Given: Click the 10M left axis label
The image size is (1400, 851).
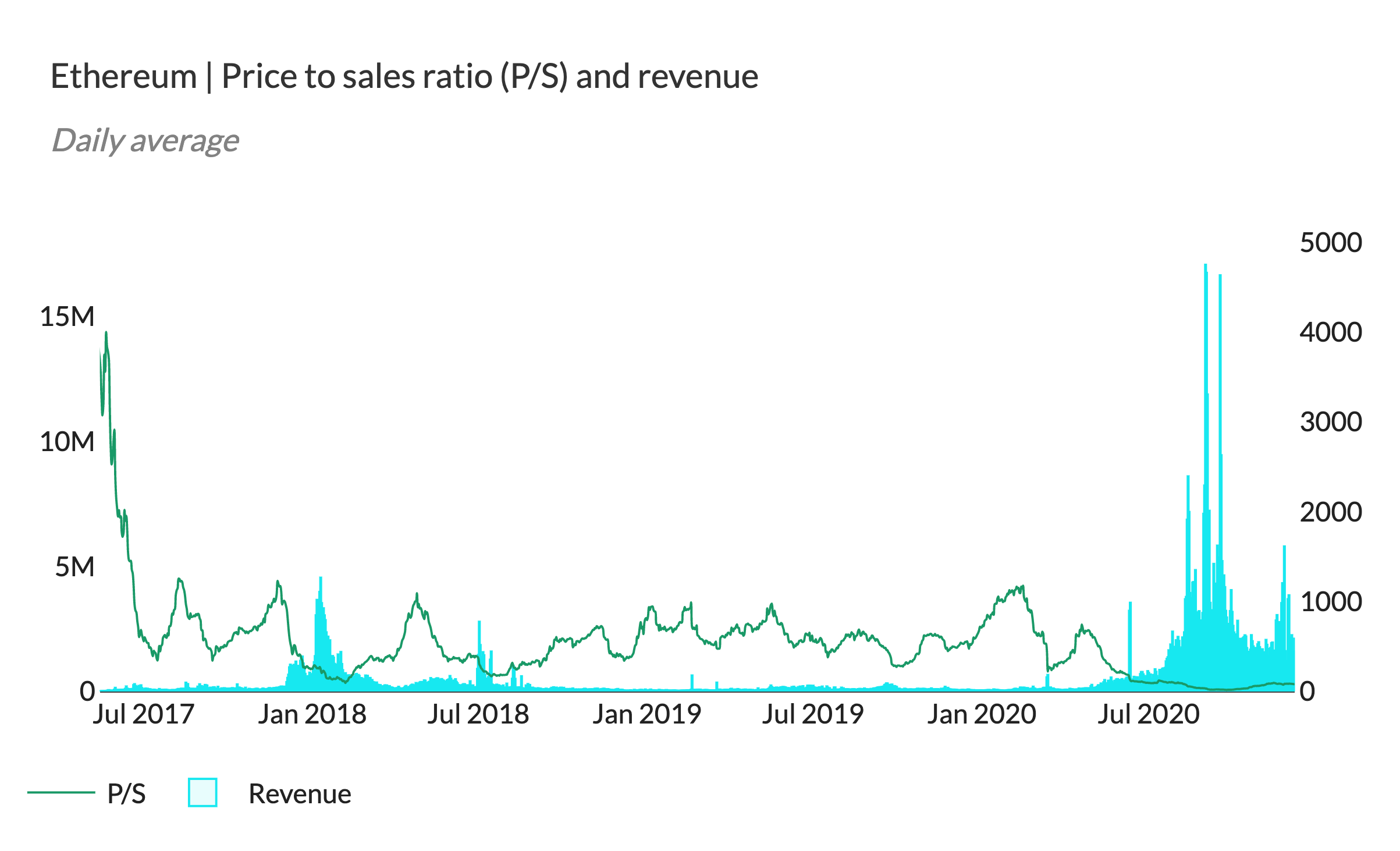Looking at the screenshot, I should [67, 442].
